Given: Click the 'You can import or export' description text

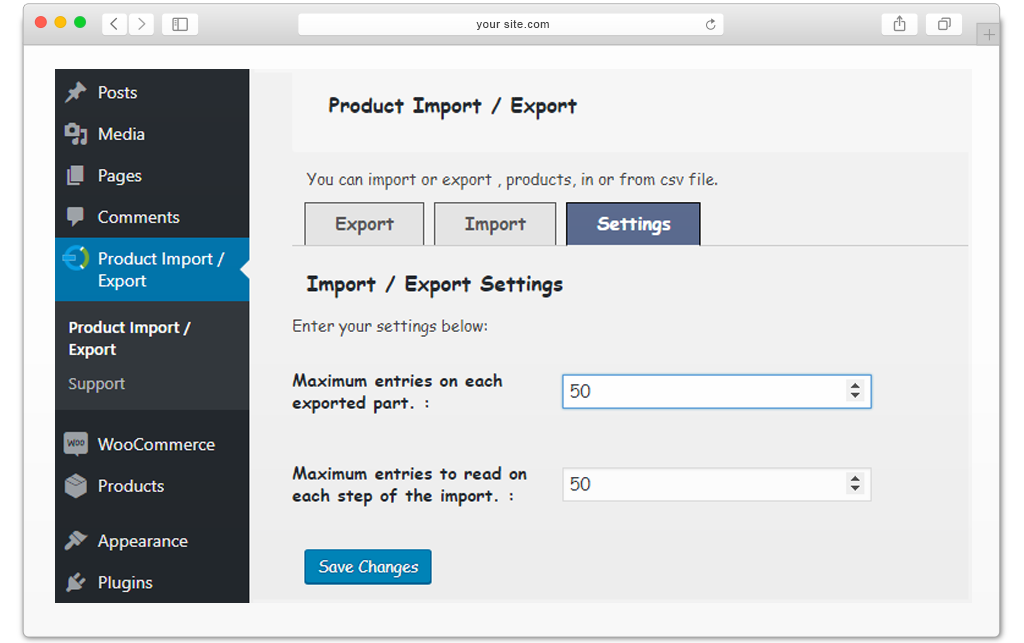Looking at the screenshot, I should coord(512,180).
